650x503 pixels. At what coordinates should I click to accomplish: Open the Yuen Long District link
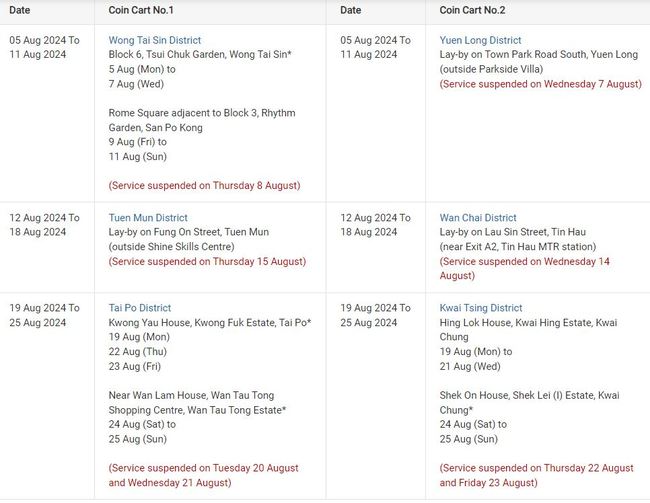pyautogui.click(x=480, y=40)
